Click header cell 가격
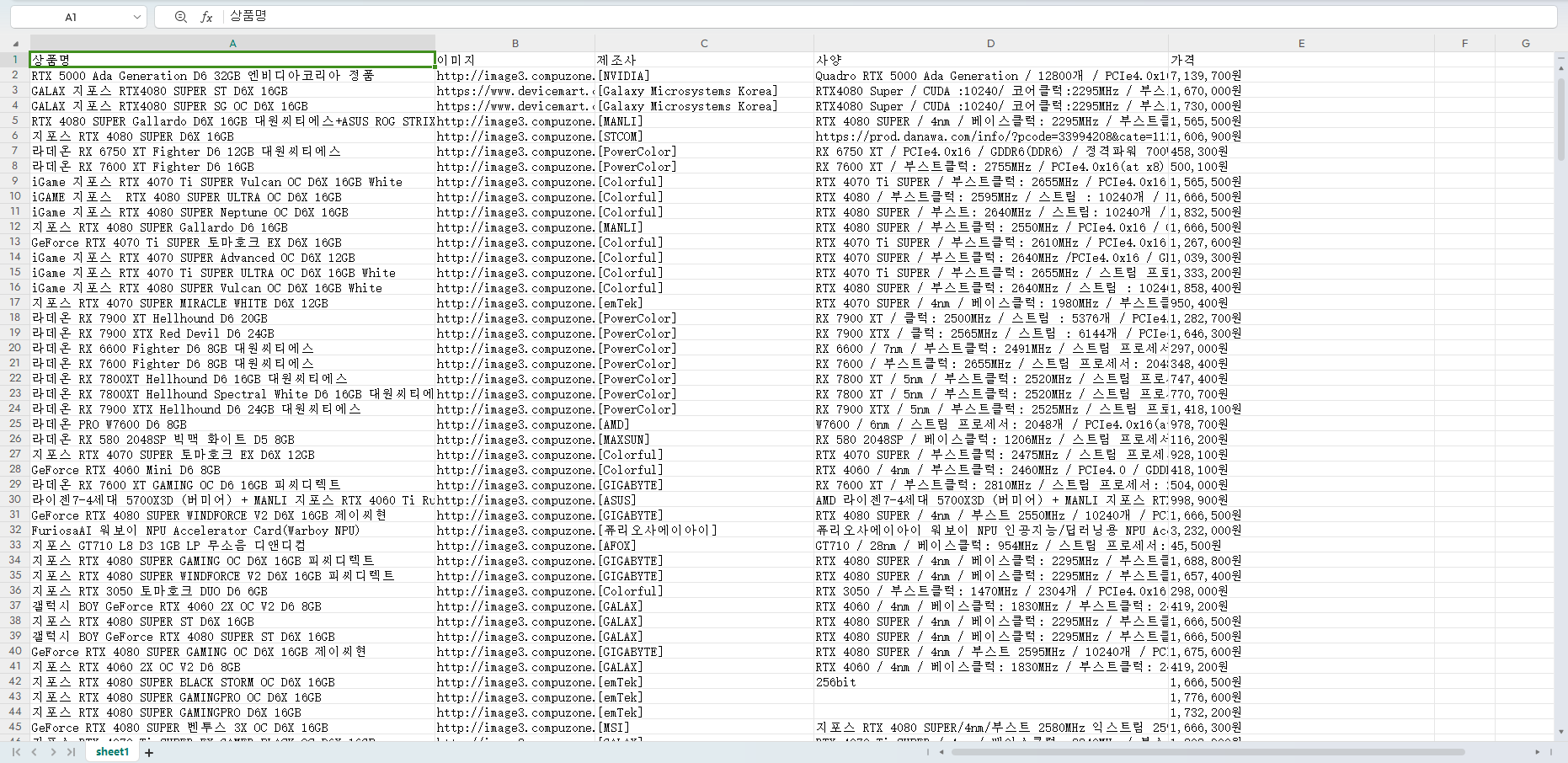The width and height of the screenshot is (1568, 763). [x=1301, y=60]
